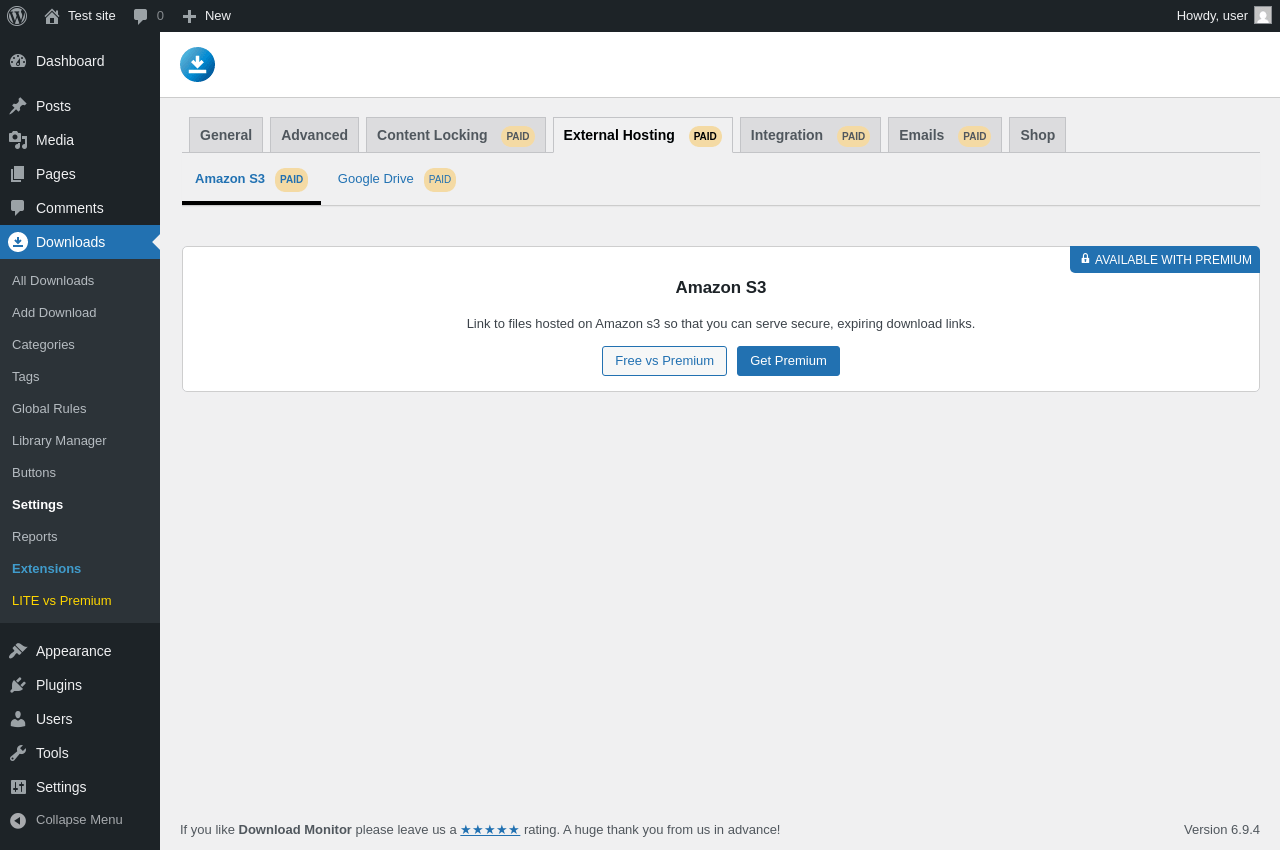Click the Free vs Premium button

(x=664, y=361)
